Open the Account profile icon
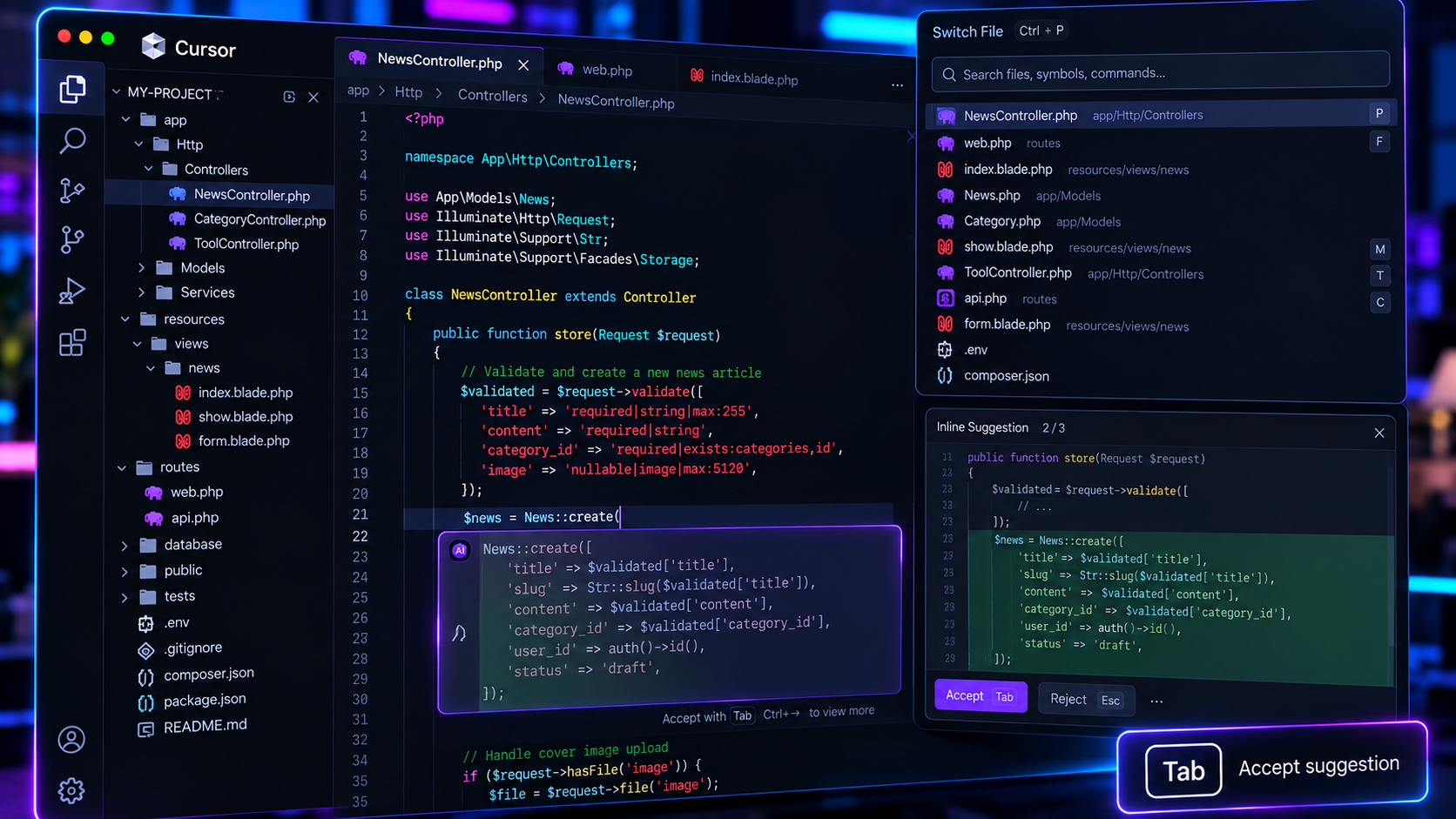Viewport: 1456px width, 819px height. click(x=71, y=739)
